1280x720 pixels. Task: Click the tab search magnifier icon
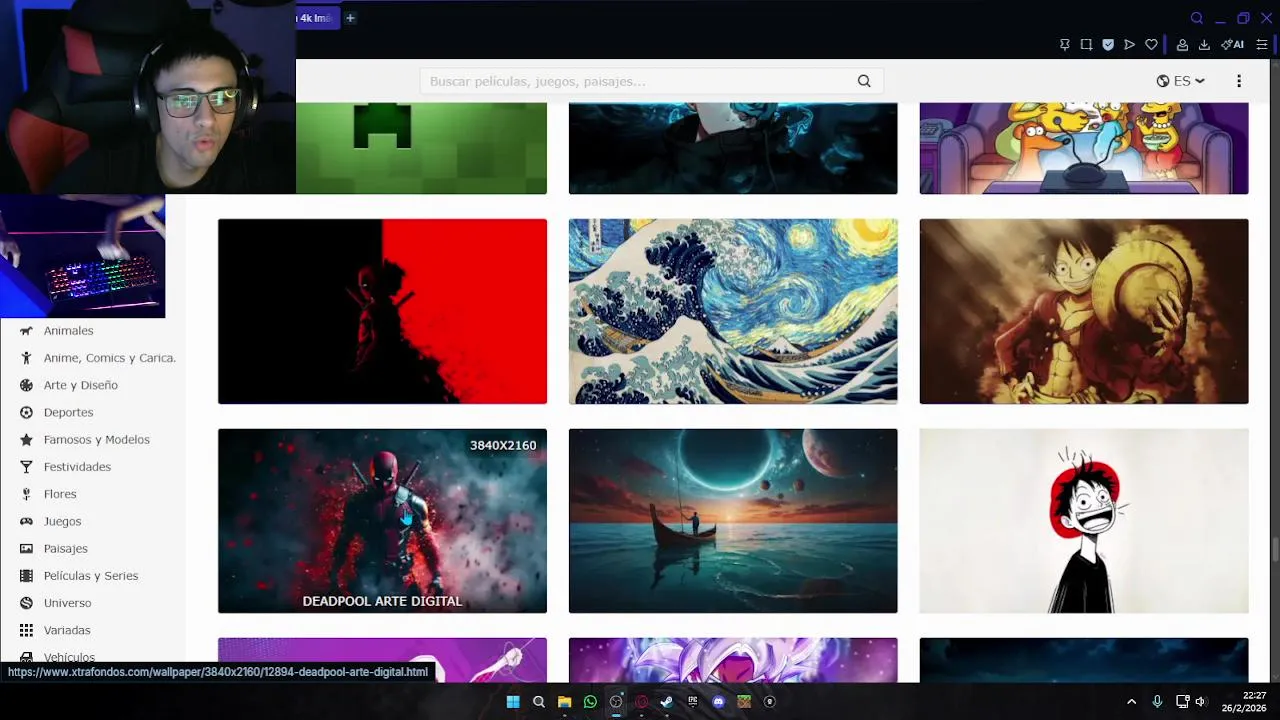click(1197, 18)
